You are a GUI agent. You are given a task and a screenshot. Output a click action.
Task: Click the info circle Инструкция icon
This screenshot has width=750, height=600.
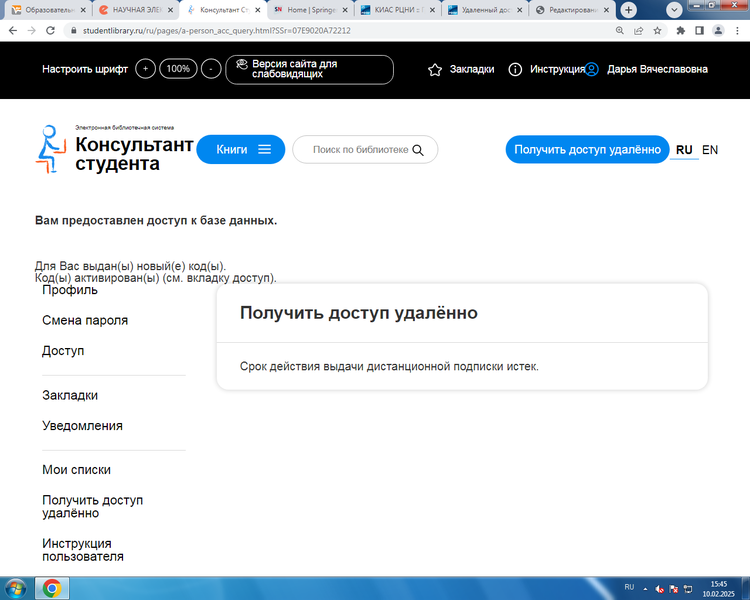(x=515, y=70)
